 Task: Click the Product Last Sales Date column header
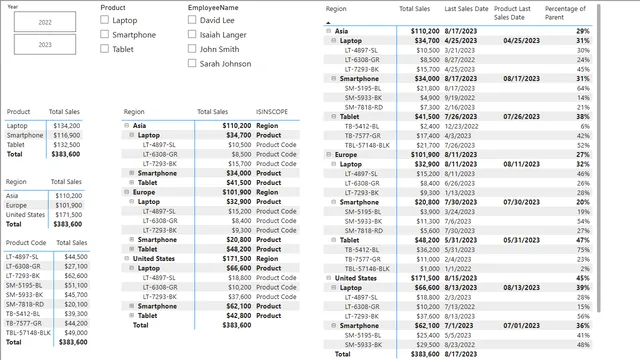(512, 13)
